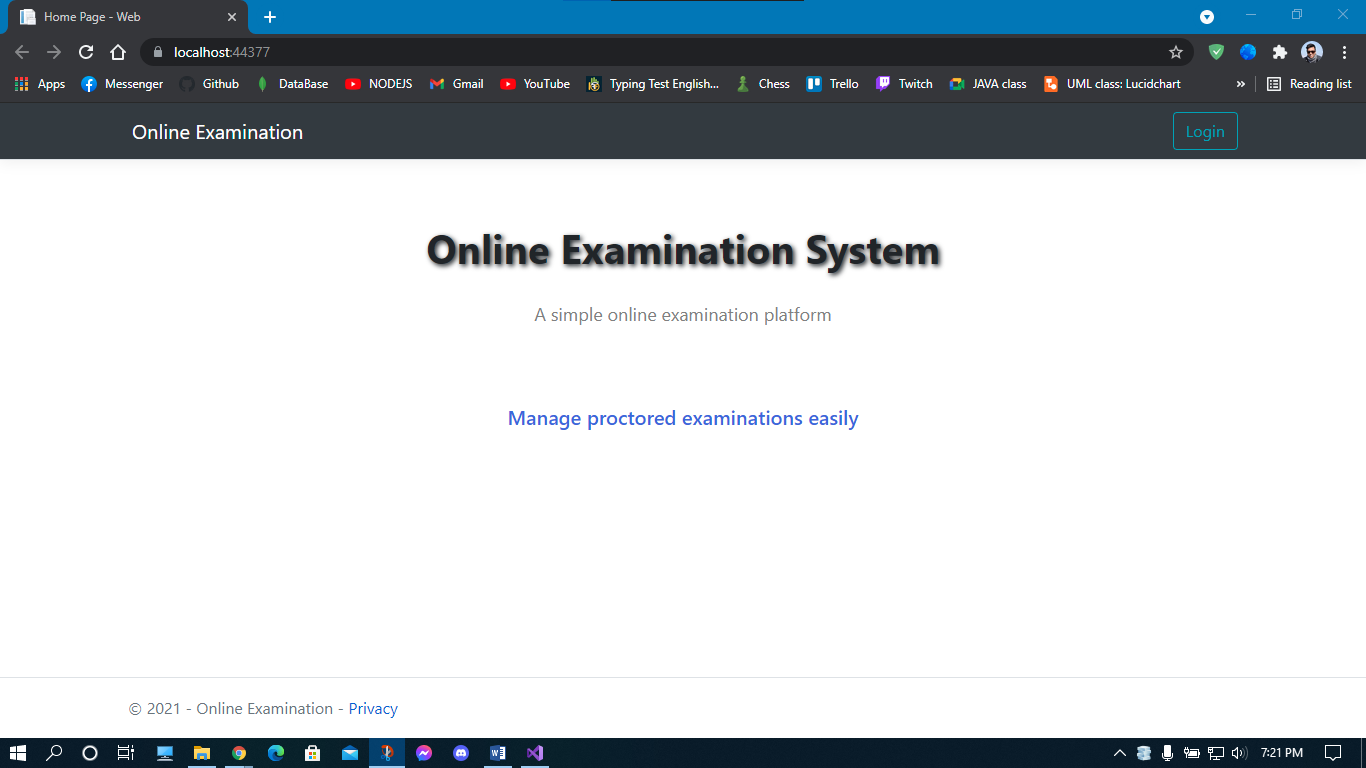The width and height of the screenshot is (1366, 768).
Task: Open the Extensions puzzle icon
Action: [1279, 52]
